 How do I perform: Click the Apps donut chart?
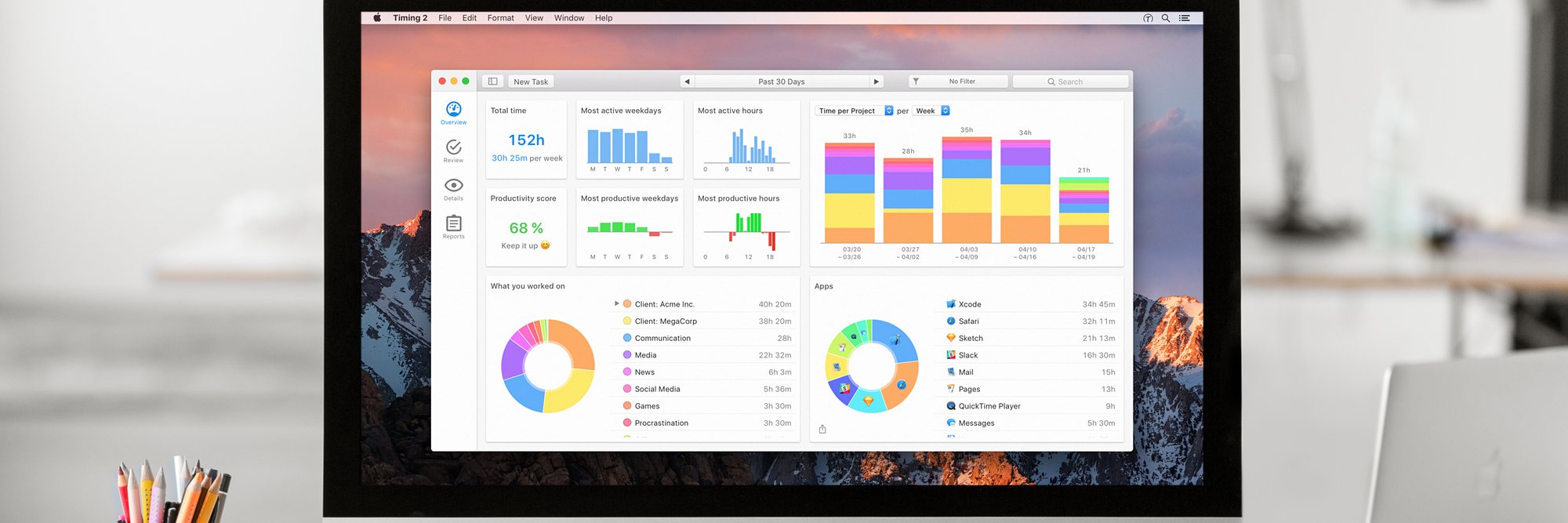(x=871, y=365)
